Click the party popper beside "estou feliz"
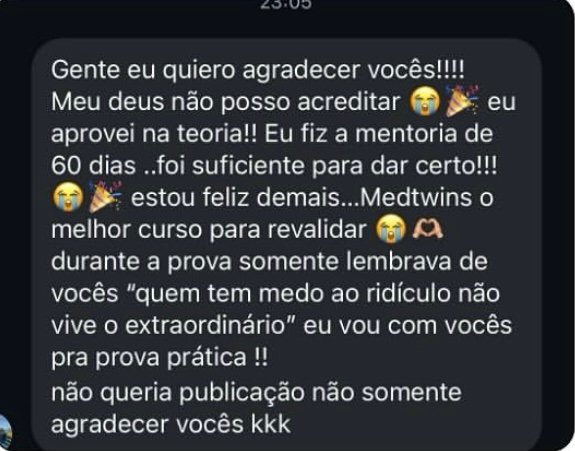The height and width of the screenshot is (451, 575). (105, 197)
